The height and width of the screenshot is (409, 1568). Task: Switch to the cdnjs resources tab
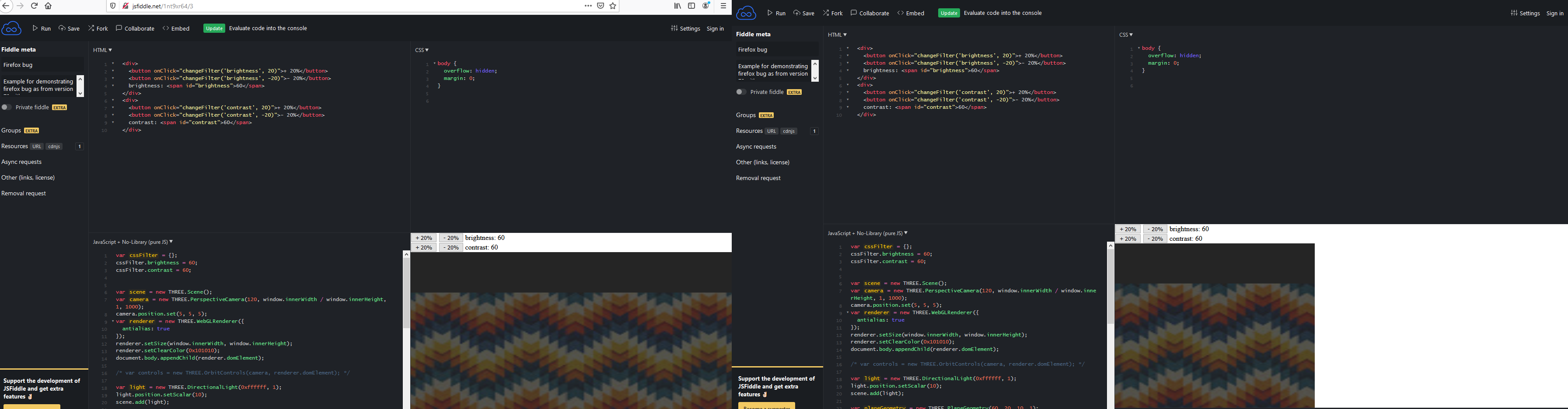pyautogui.click(x=53, y=146)
